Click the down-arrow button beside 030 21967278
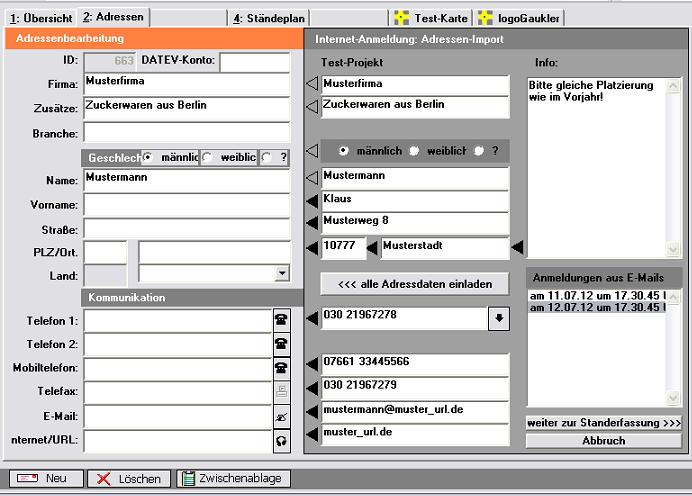Screen dimensions: 692x496 click(499, 318)
